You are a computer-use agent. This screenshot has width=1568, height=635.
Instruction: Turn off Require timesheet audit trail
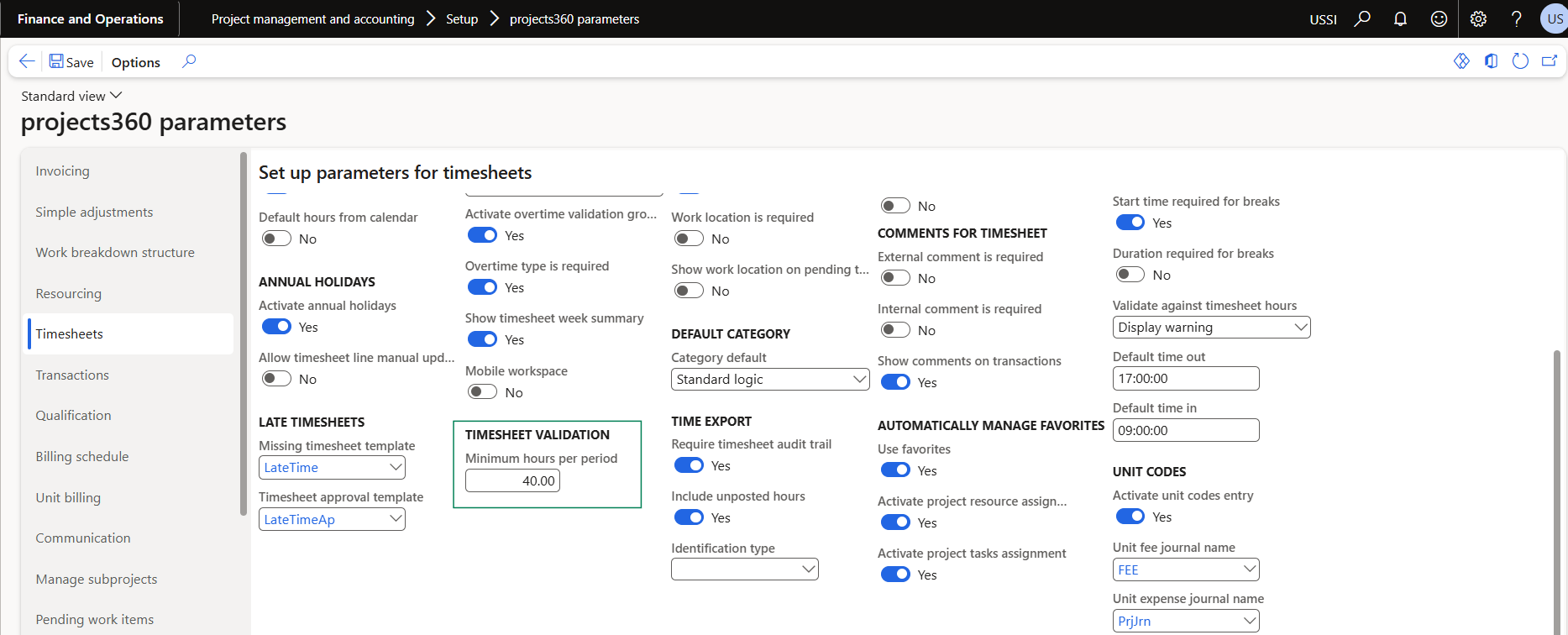coord(689,465)
